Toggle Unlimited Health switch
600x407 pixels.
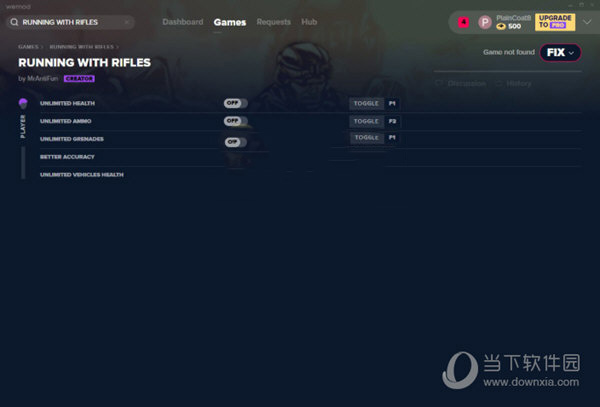tap(236, 103)
